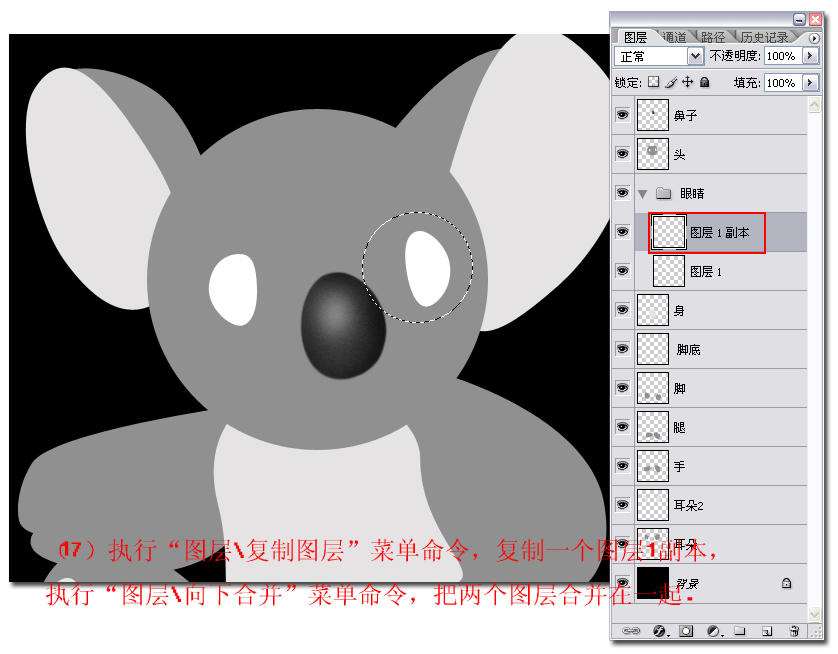Open the layers palette options menu arrow
The image size is (838, 654).
813,38
